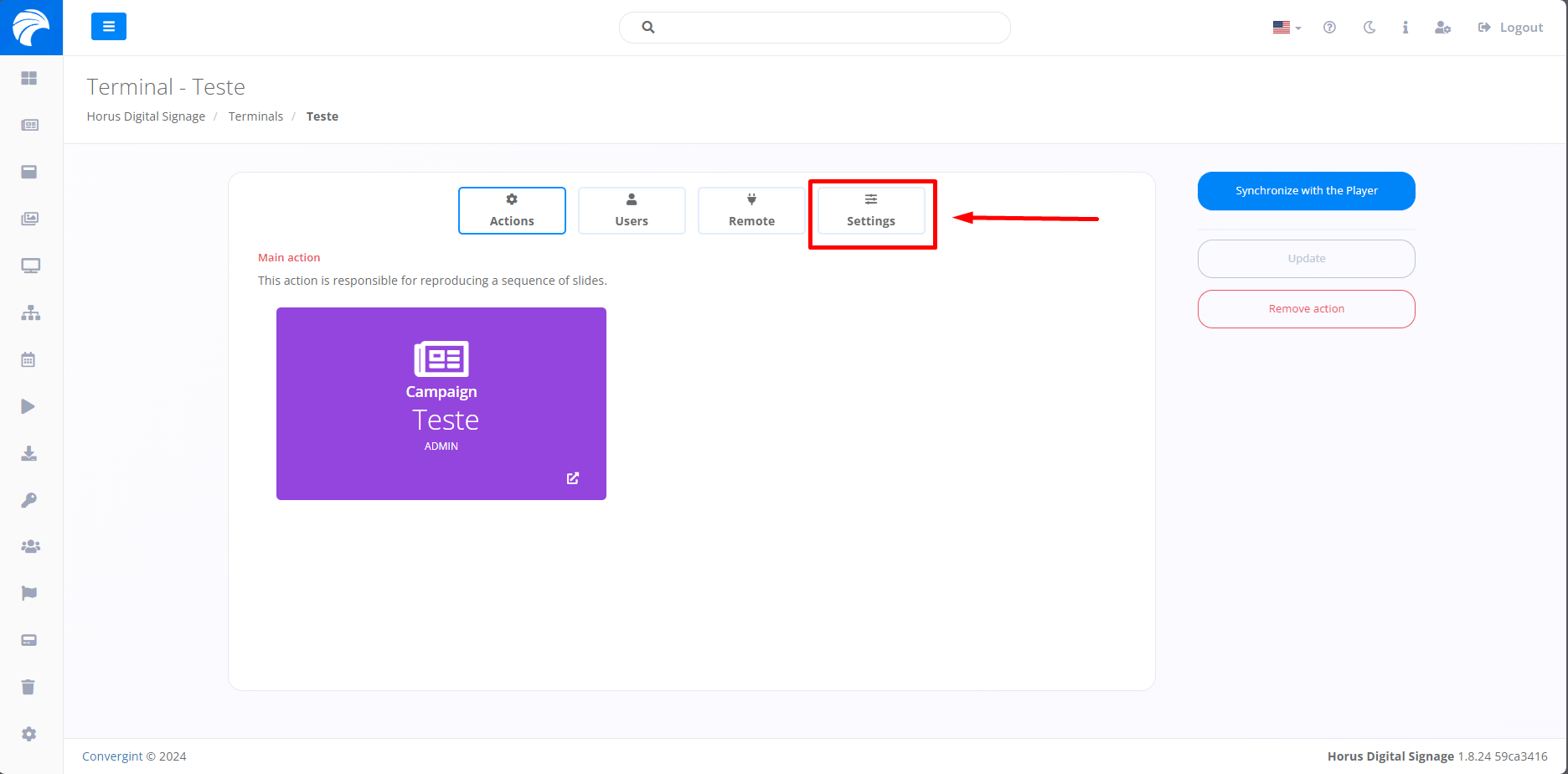This screenshot has width=1568, height=774.
Task: Open the image gallery icon in sidebar
Action: 29,219
